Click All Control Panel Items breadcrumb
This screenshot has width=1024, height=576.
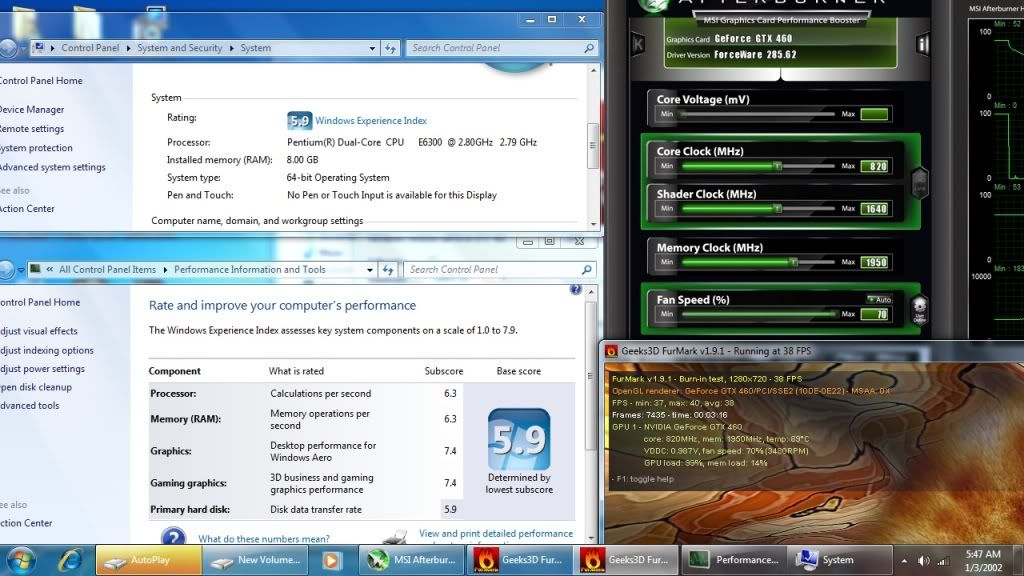tap(107, 269)
